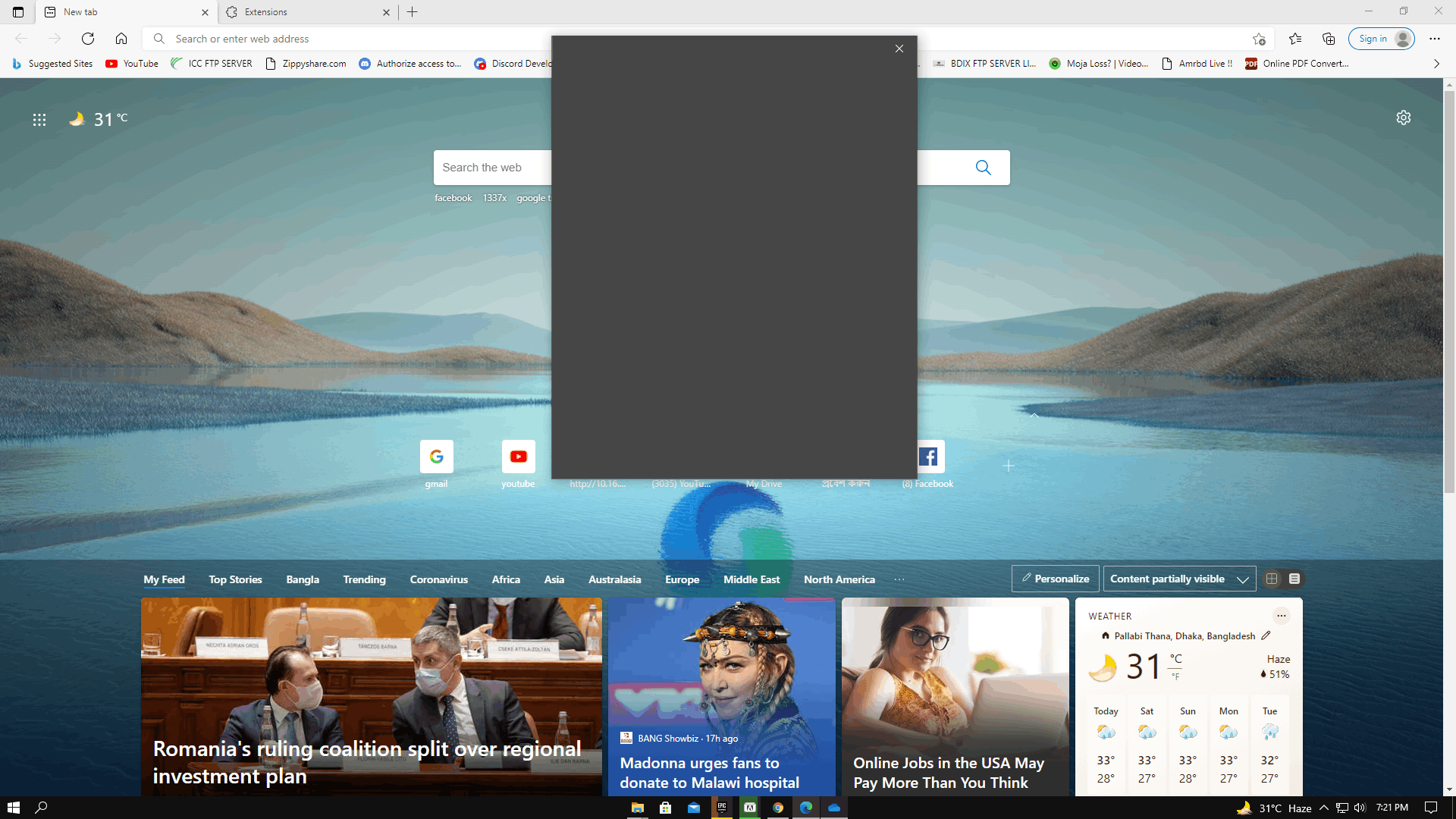Open the Home page icon
This screenshot has width=1456, height=819.
coord(121,39)
